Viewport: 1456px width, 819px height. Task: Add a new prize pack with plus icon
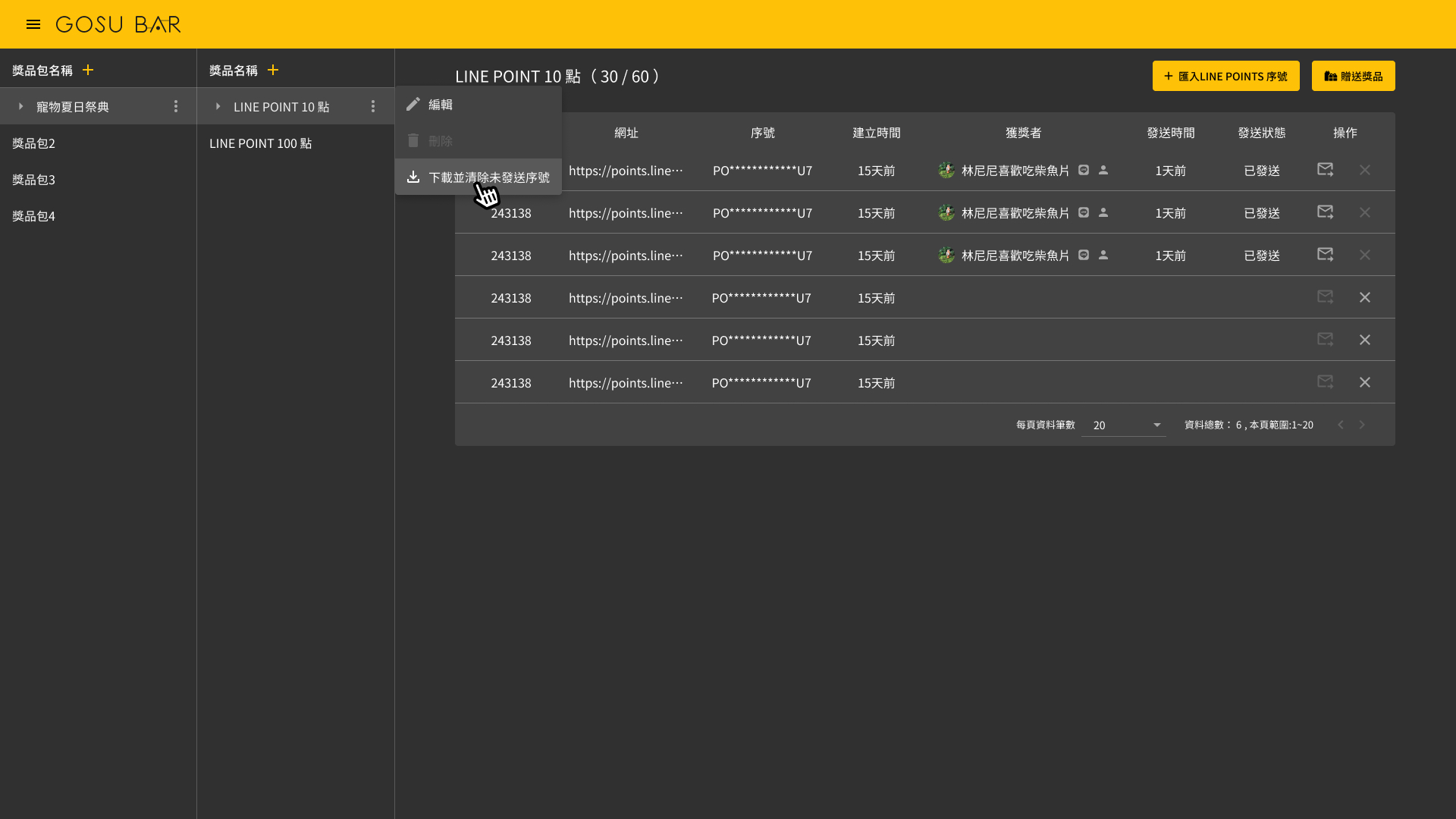coord(88,70)
